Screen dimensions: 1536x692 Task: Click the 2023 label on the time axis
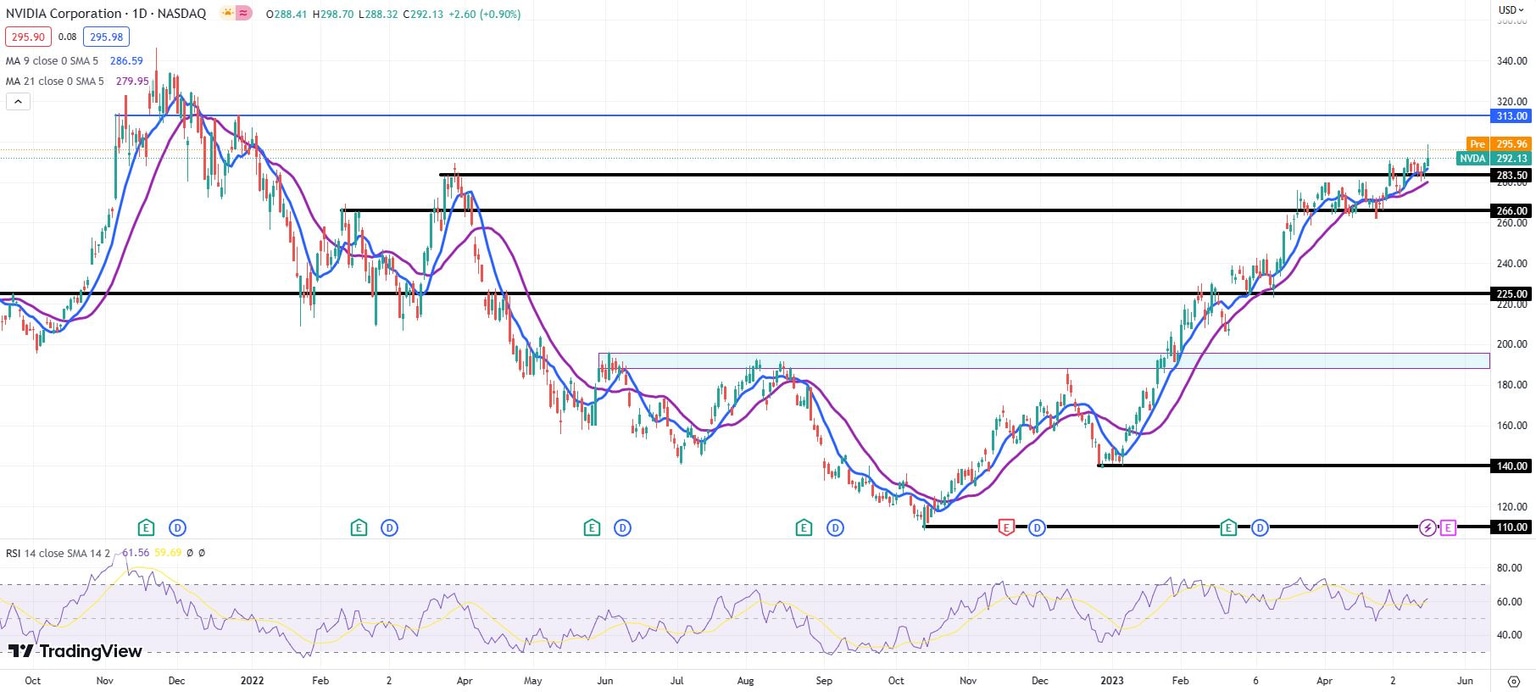pos(1111,680)
